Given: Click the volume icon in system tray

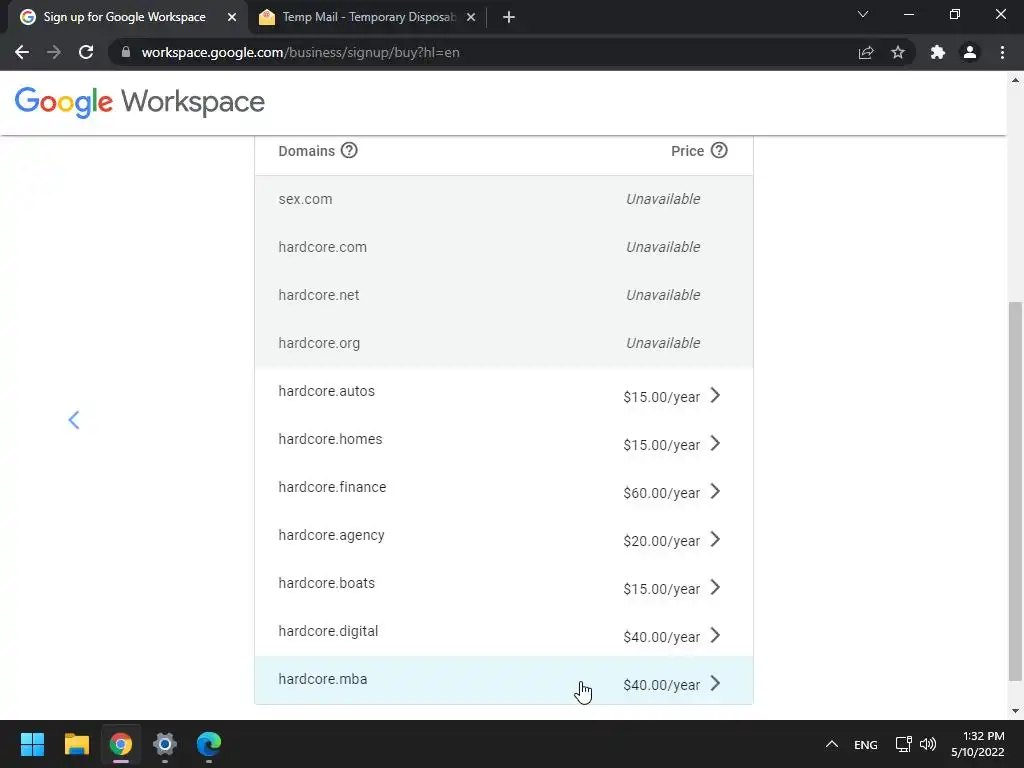Looking at the screenshot, I should tap(927, 744).
